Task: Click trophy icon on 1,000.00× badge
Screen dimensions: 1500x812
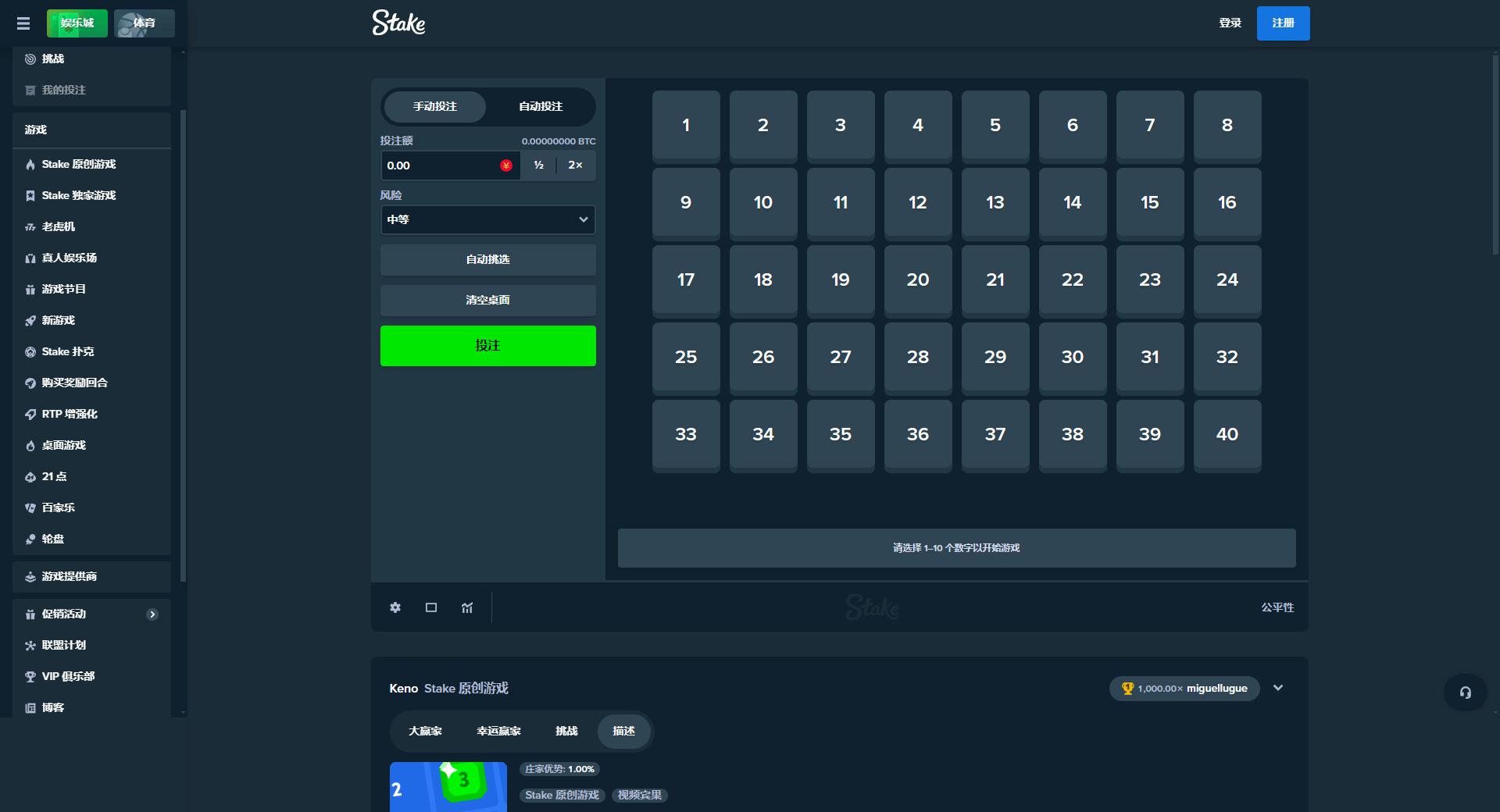Action: [1127, 689]
